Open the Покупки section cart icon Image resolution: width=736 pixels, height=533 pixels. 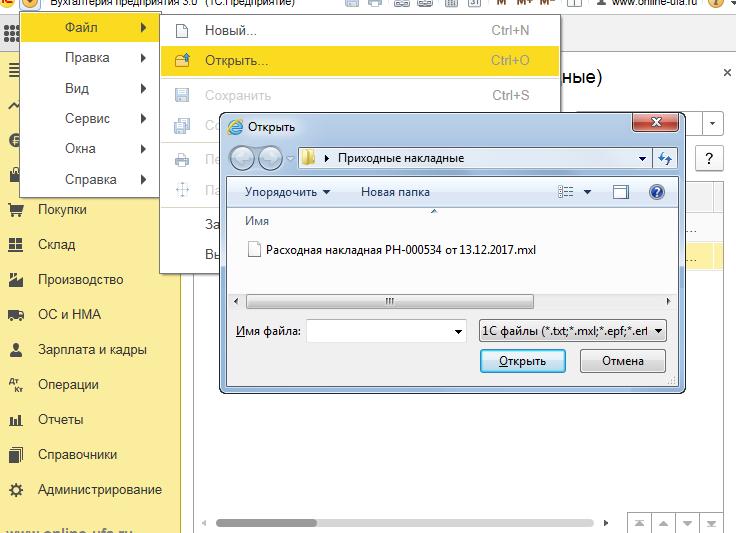click(15, 210)
